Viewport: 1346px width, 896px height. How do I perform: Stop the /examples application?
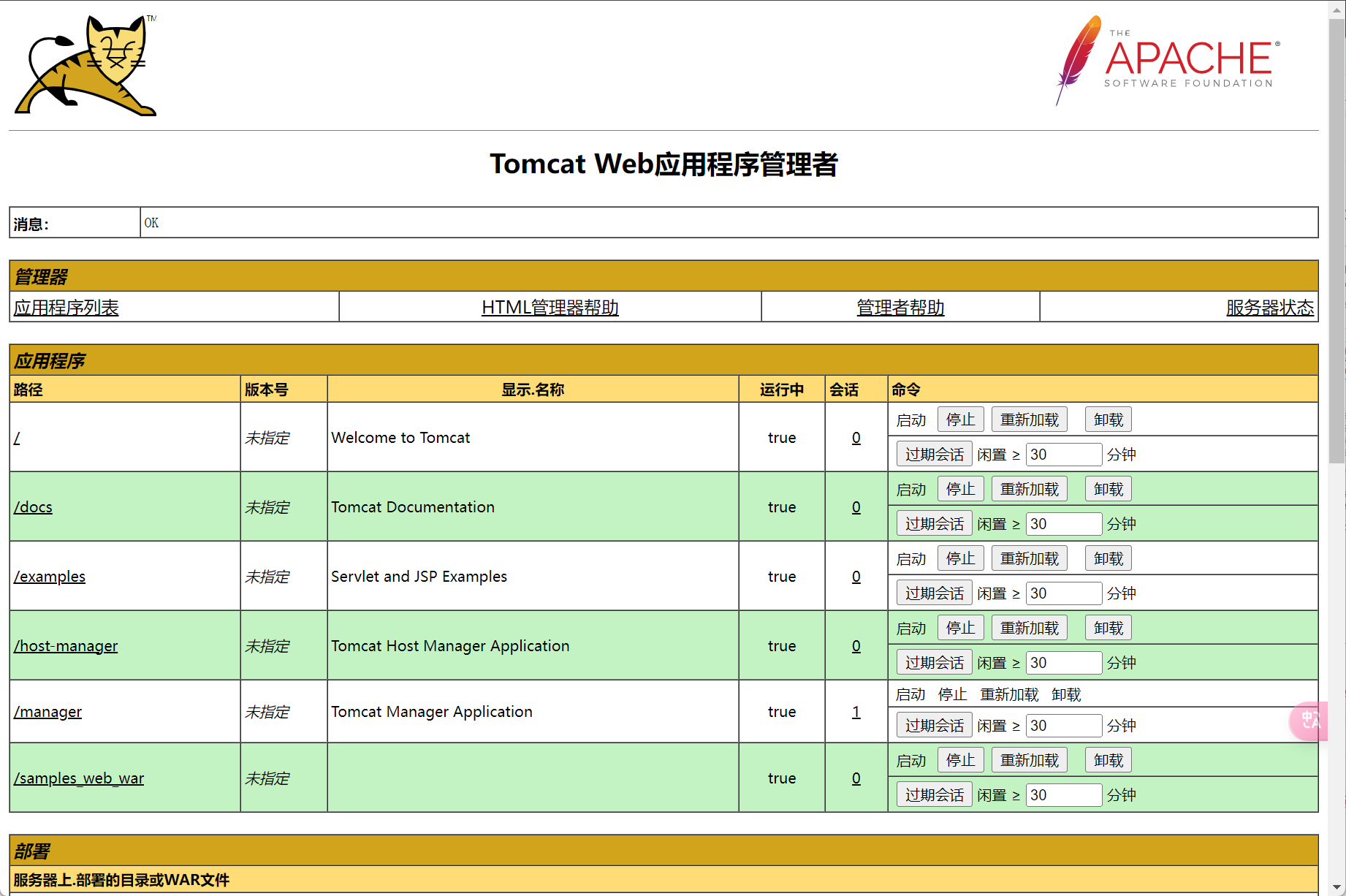click(961, 558)
